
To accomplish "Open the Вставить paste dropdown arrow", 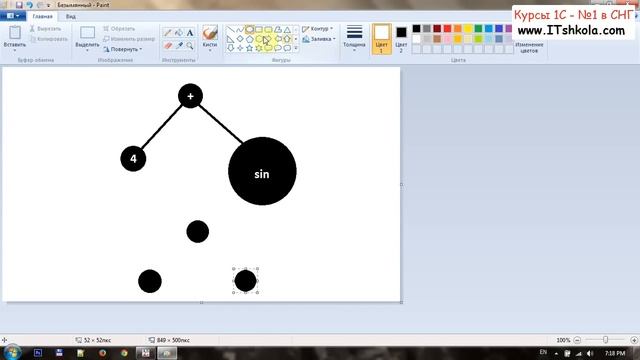I will click(x=15, y=50).
